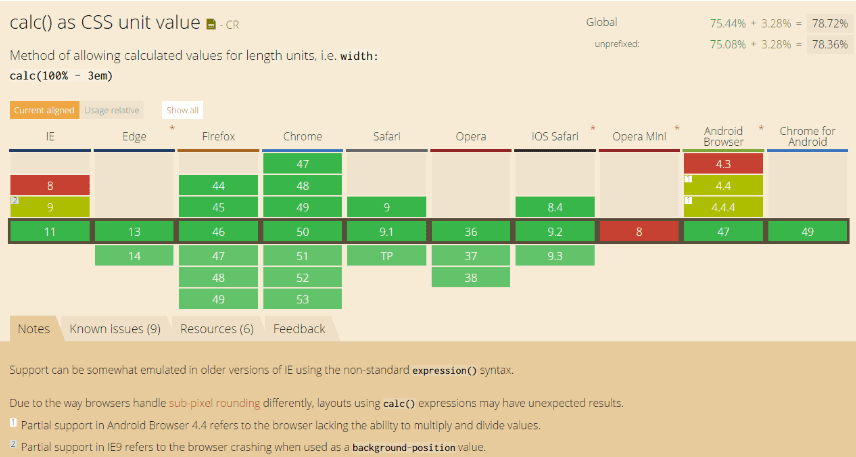
Task: Click the asterisk note next to Edge
Action: (173, 129)
